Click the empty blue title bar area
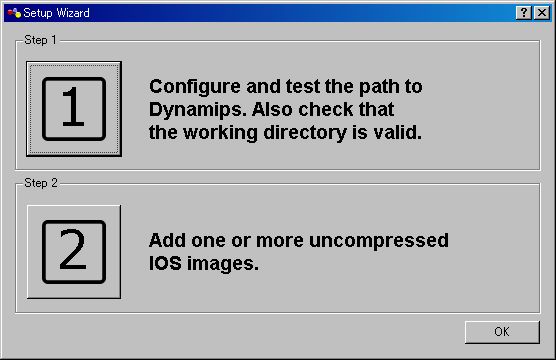Viewport: 556px width, 360px height. [301, 13]
